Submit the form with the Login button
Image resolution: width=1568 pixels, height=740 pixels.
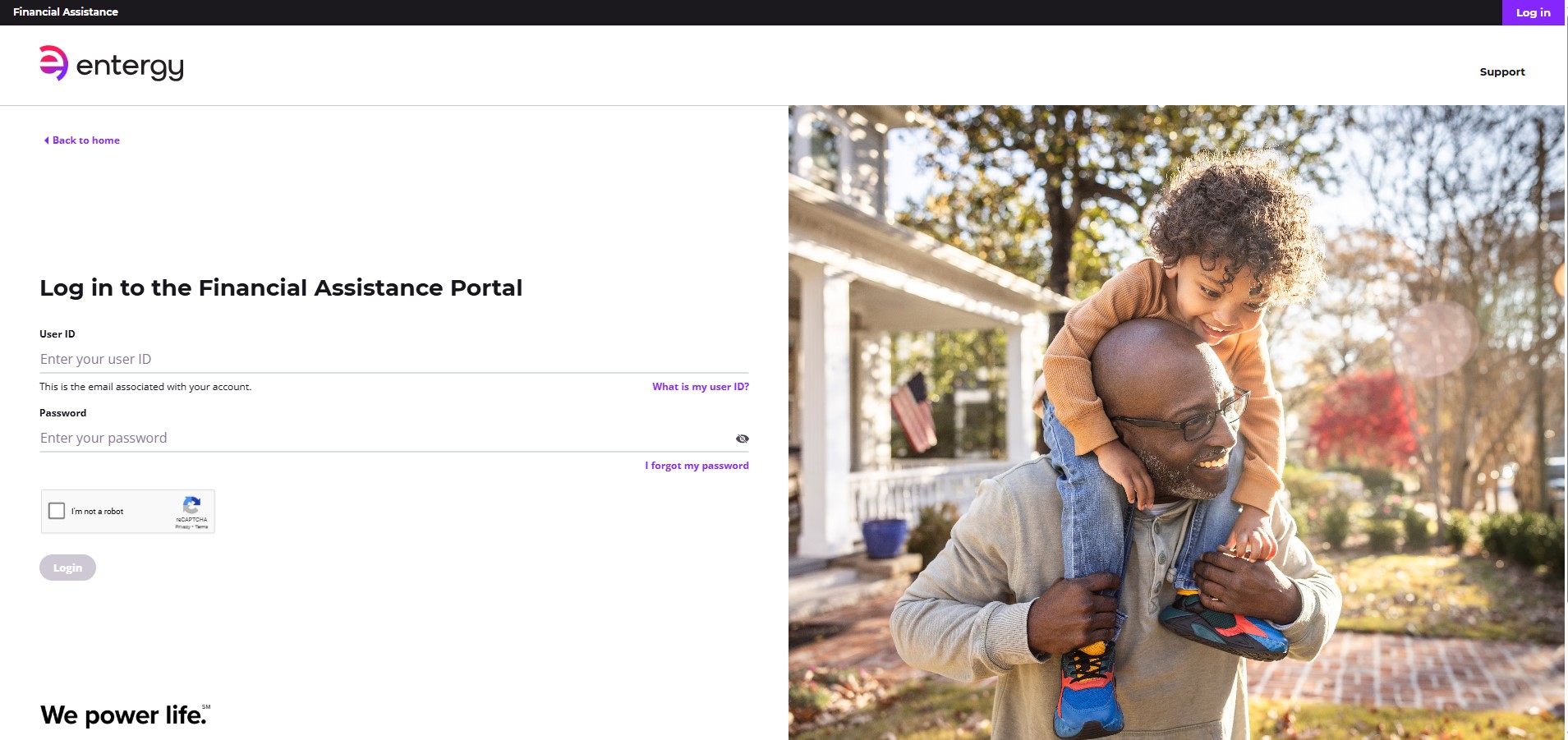pyautogui.click(x=67, y=568)
